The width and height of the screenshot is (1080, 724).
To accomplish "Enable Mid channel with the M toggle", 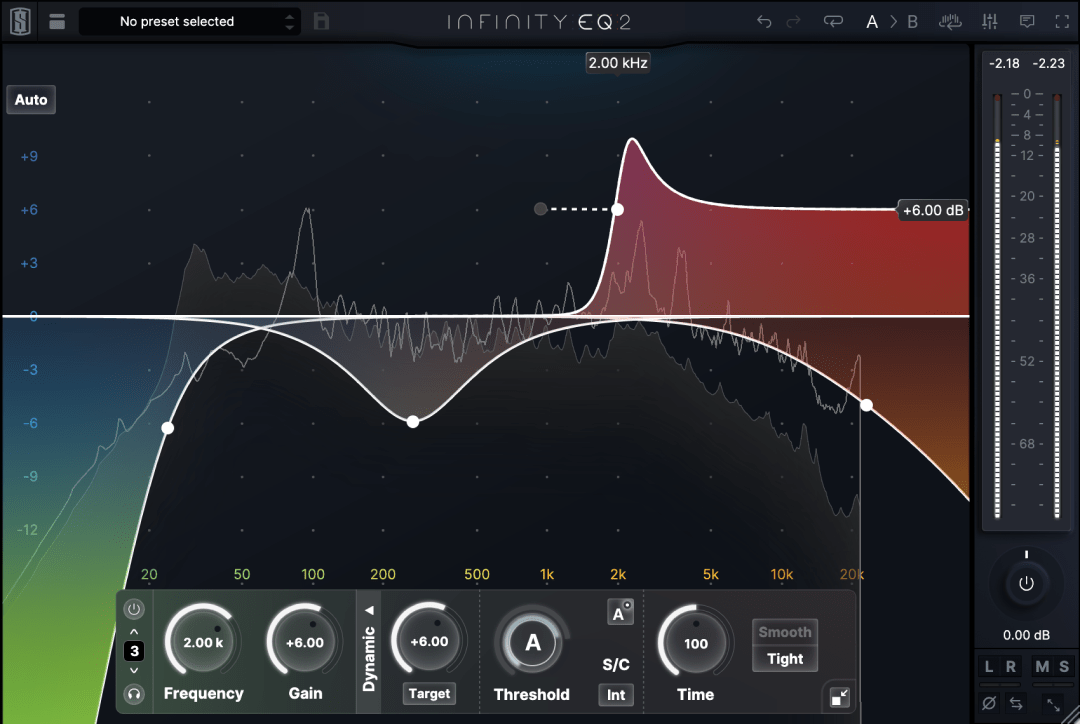I will click(1043, 666).
